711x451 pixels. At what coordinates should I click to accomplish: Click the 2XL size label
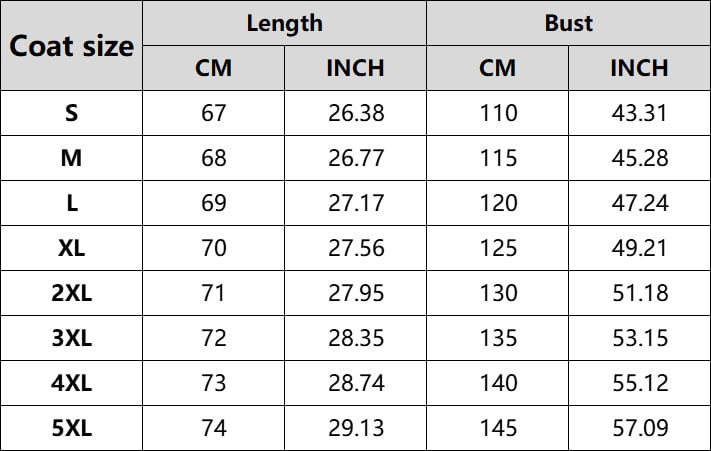coord(71,293)
